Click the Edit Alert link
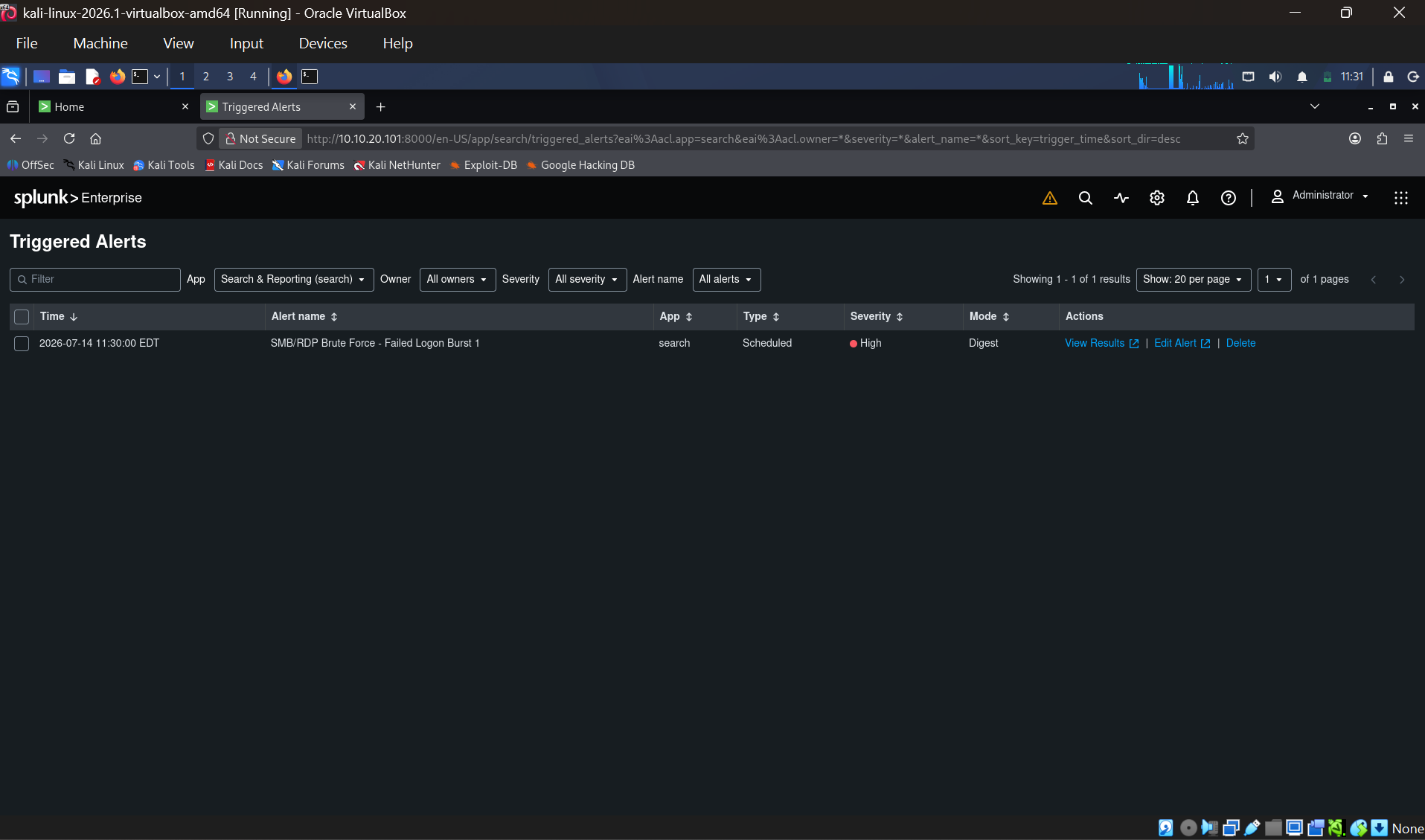Viewport: 1425px width, 840px height. point(1182,343)
